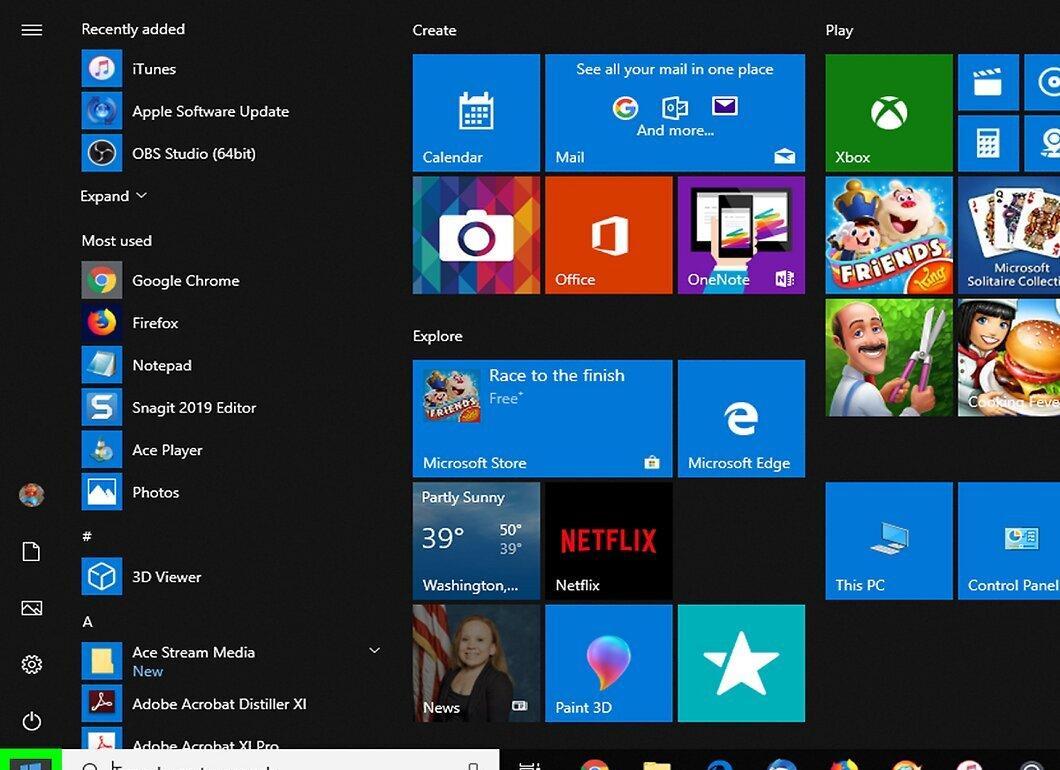The width and height of the screenshot is (1060, 770).
Task: Click the Power icon in the sidebar
Action: click(32, 721)
